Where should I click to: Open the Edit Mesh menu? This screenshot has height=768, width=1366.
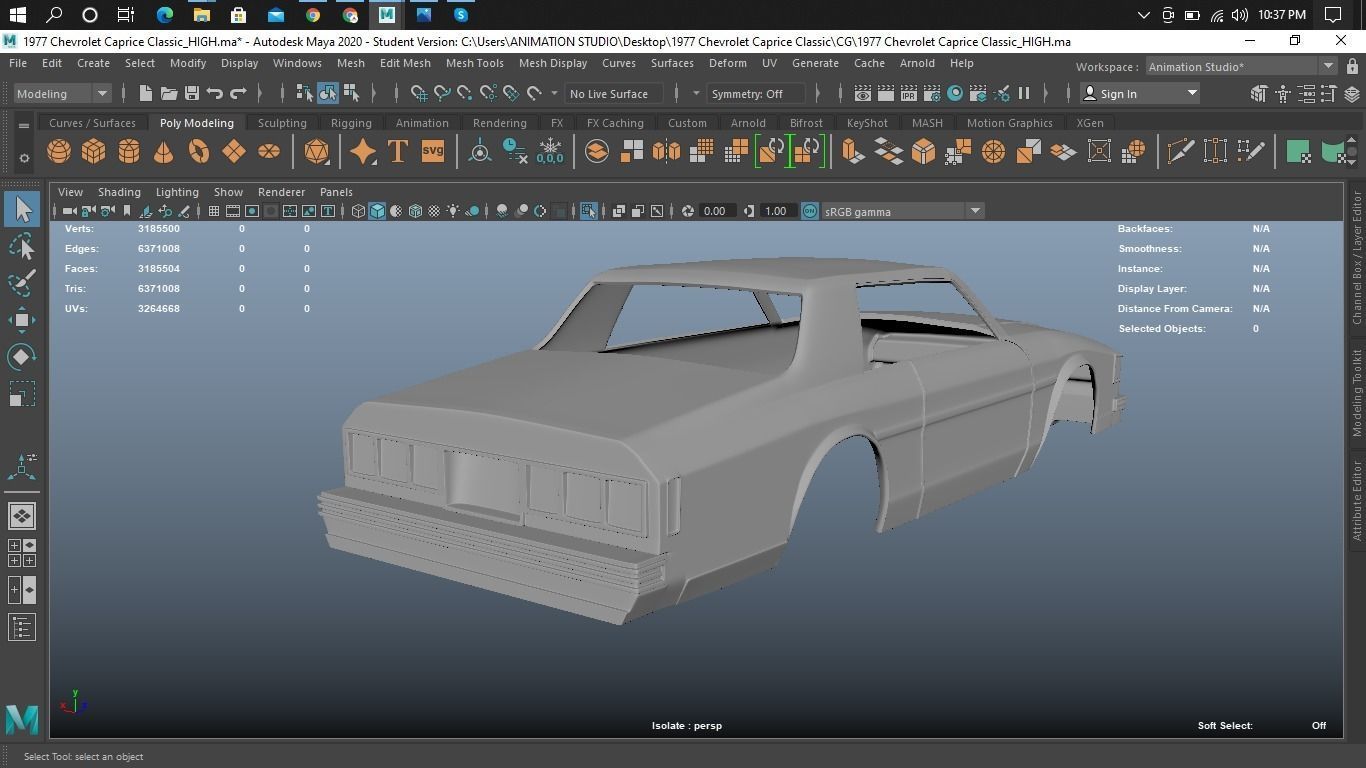(x=405, y=63)
